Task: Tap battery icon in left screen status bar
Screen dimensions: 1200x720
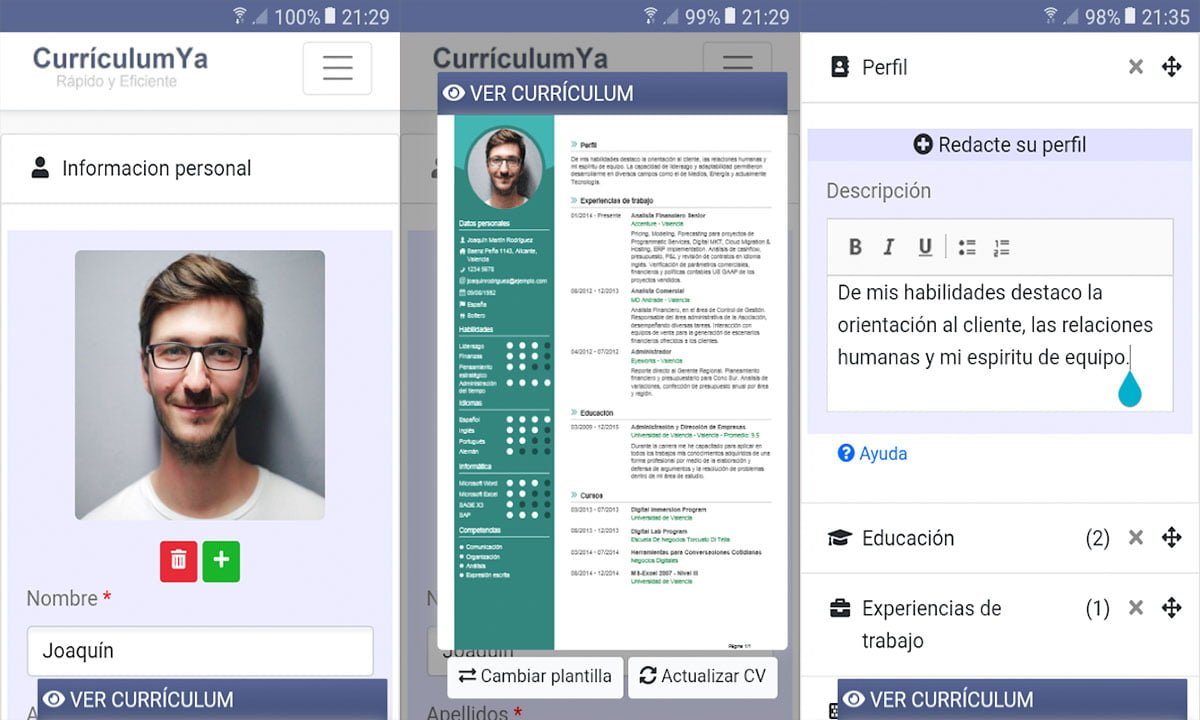Action: (332, 16)
